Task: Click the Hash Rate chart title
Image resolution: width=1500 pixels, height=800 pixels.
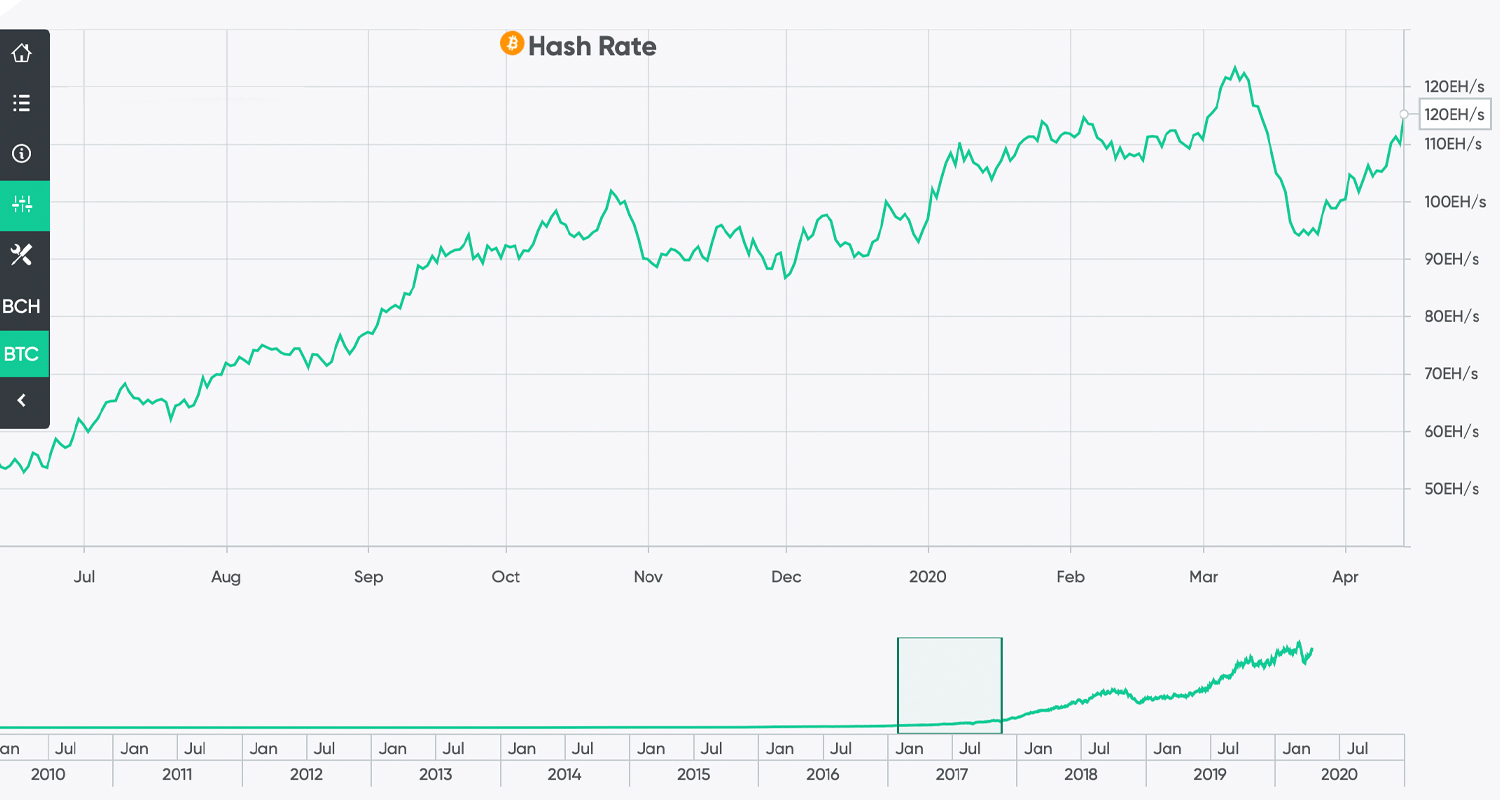Action: coord(592,46)
